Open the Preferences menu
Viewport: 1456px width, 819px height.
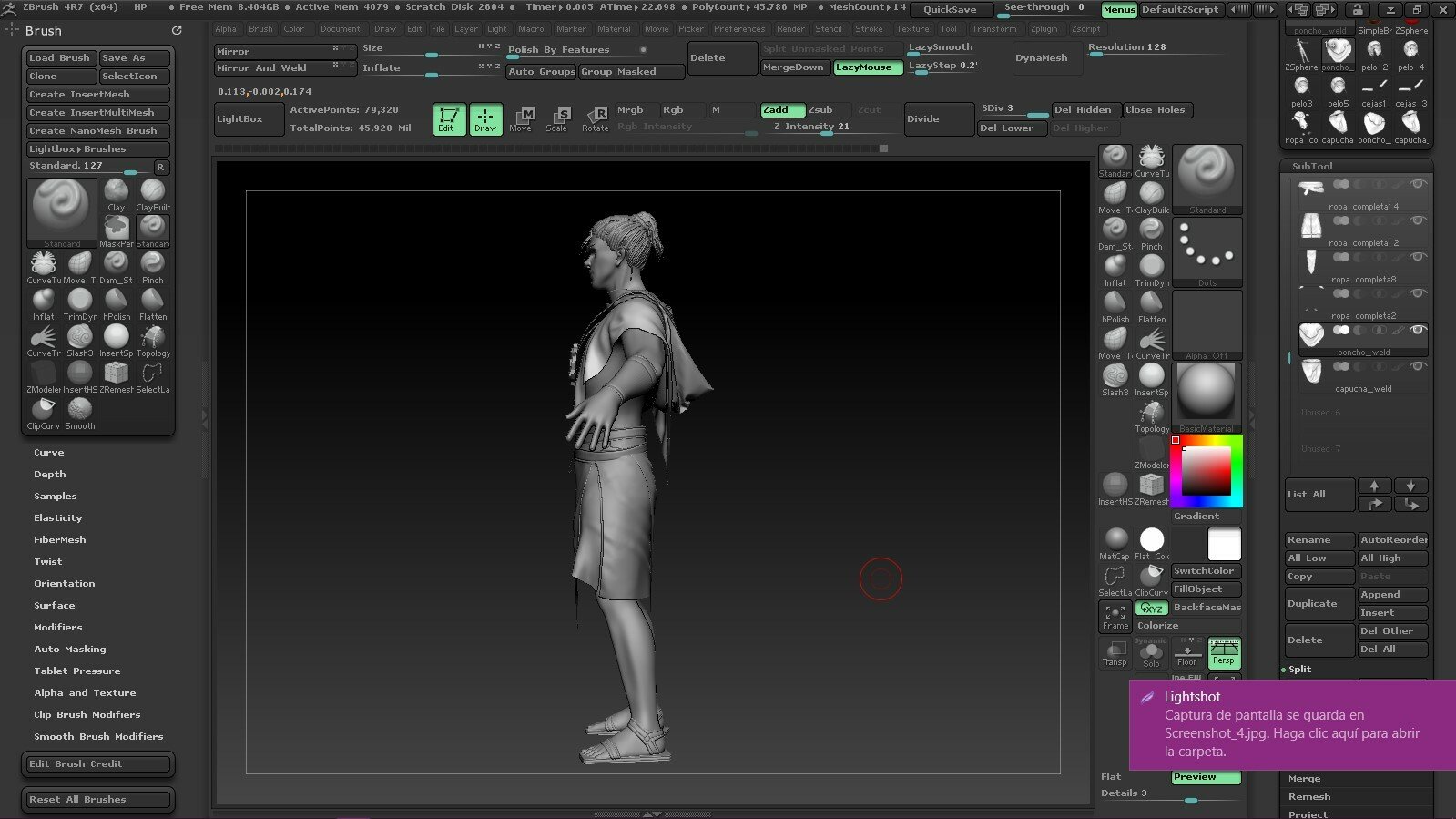click(739, 29)
